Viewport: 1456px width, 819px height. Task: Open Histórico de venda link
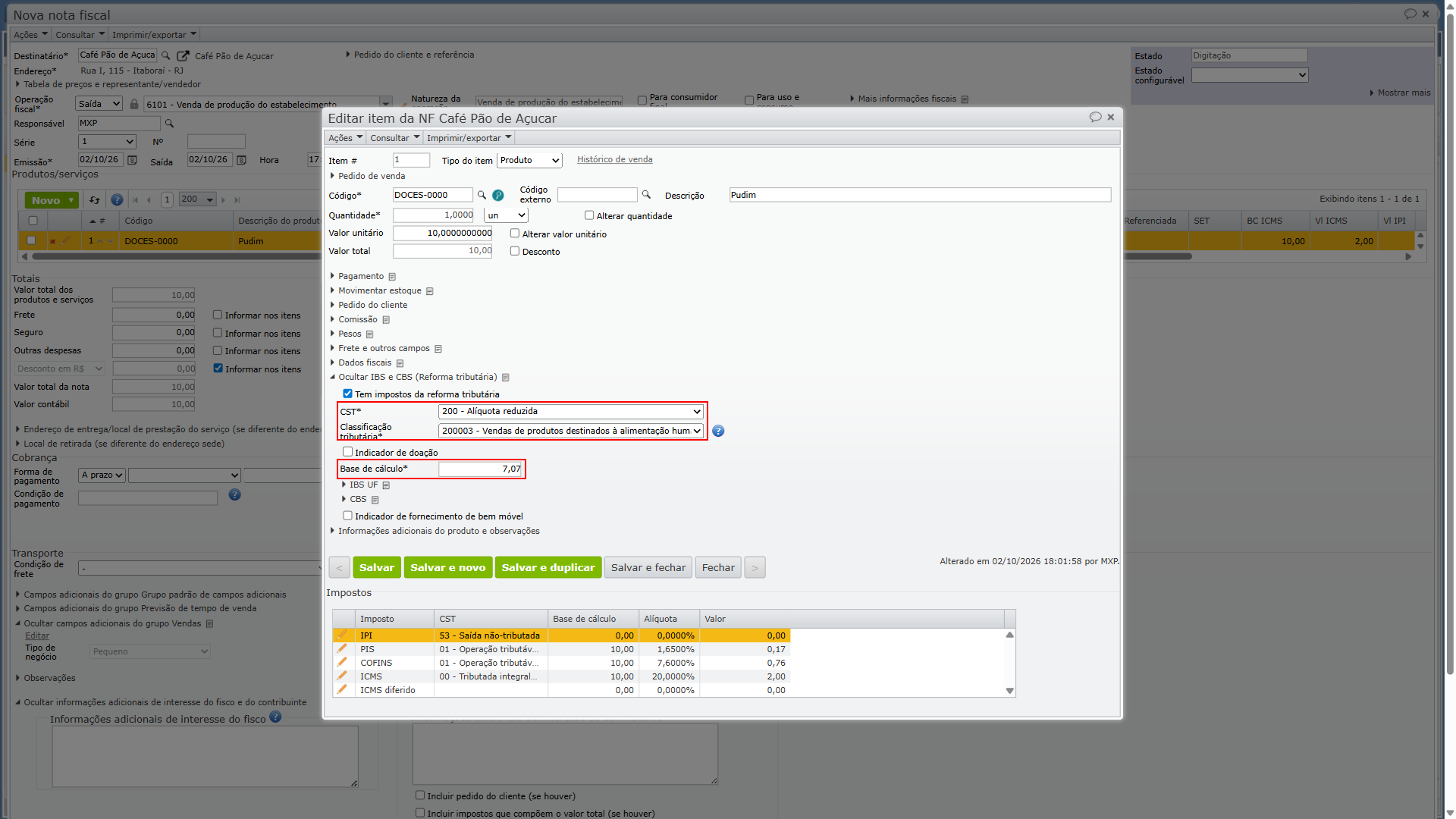[615, 159]
